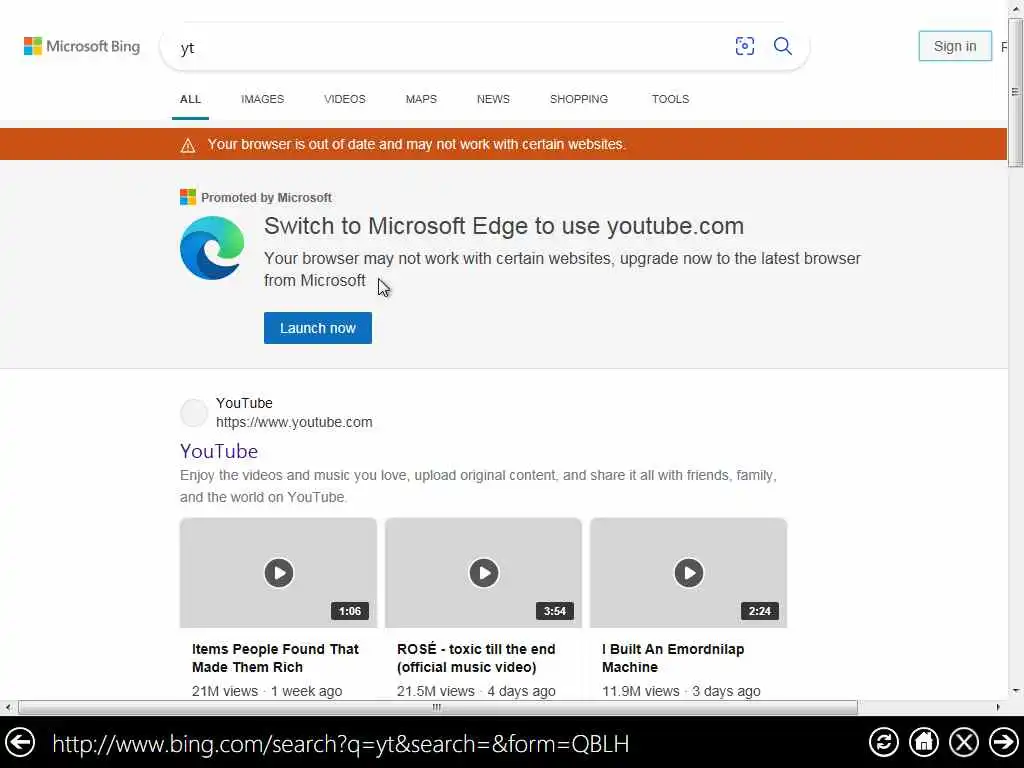Click the YouTube site name above URL
This screenshot has height=768, width=1024.
click(x=244, y=403)
